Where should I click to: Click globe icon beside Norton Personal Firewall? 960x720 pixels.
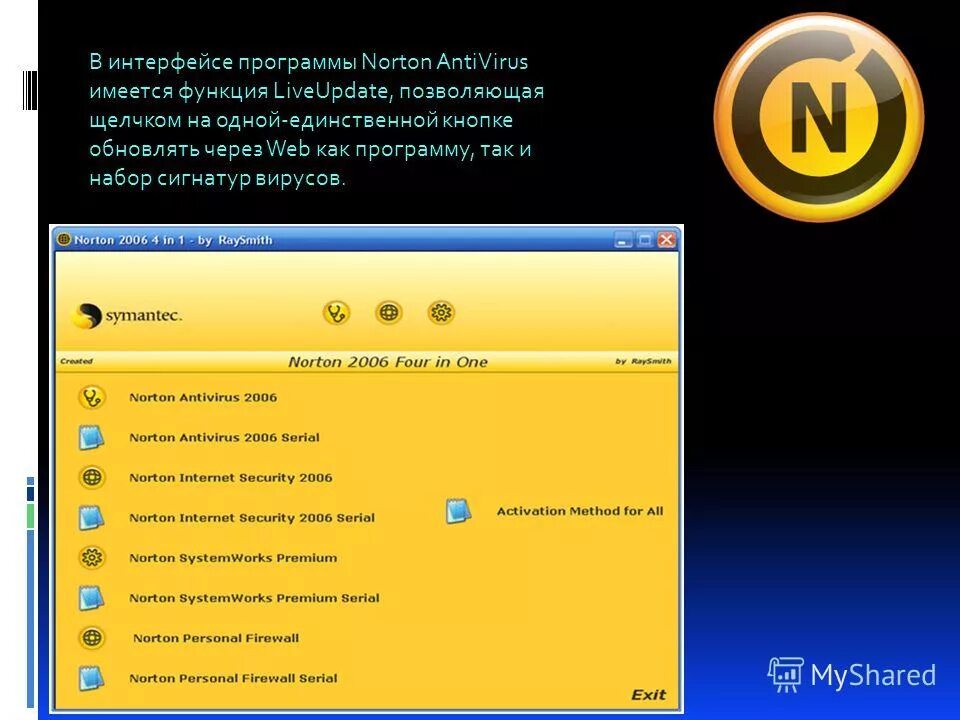pyautogui.click(x=92, y=638)
